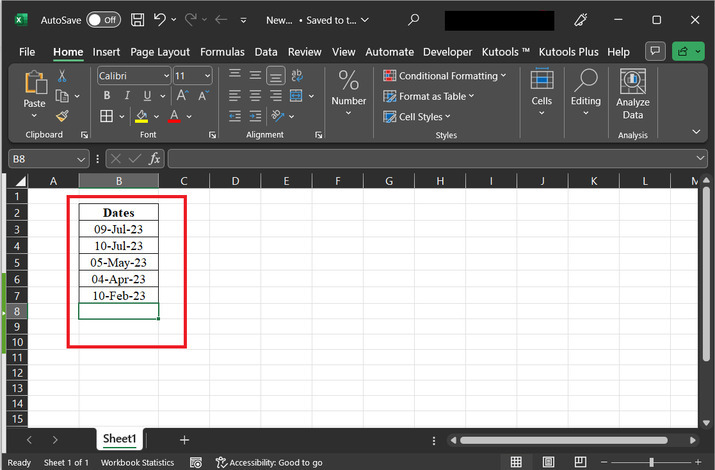
Task: Click the Insert Function fx icon
Action: pos(155,159)
